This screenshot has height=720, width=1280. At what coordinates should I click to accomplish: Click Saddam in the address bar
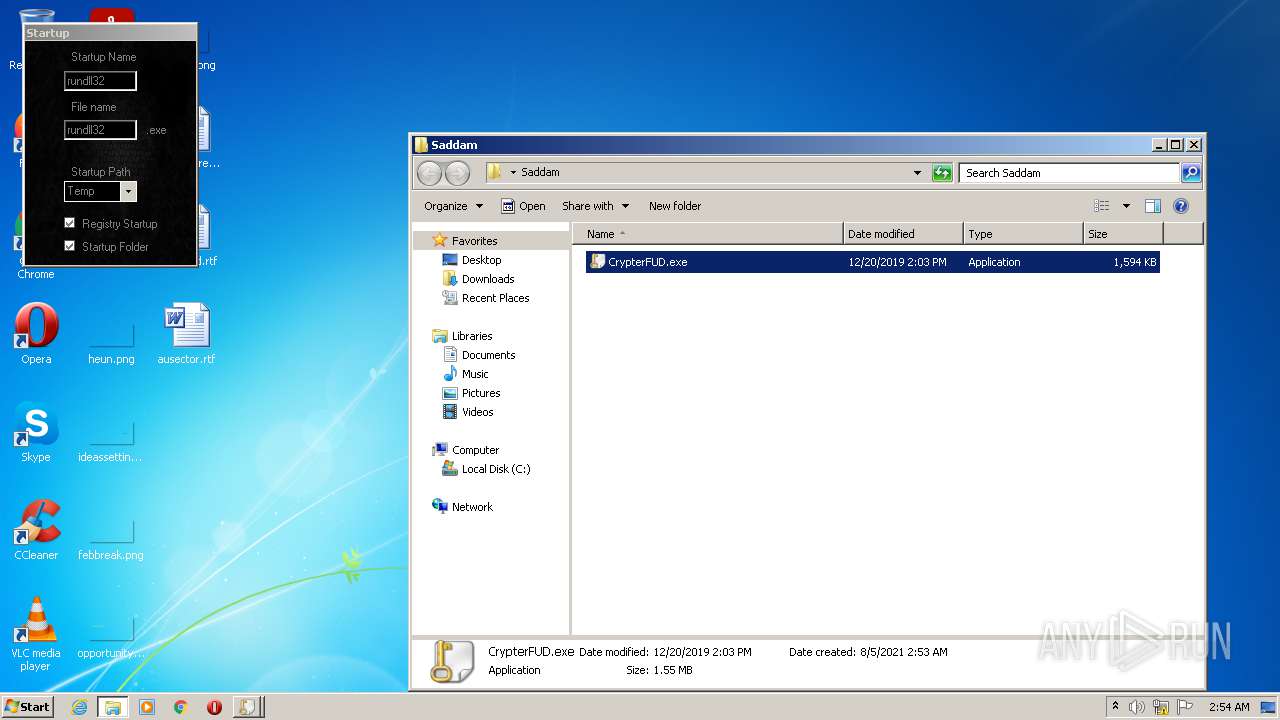tap(540, 173)
